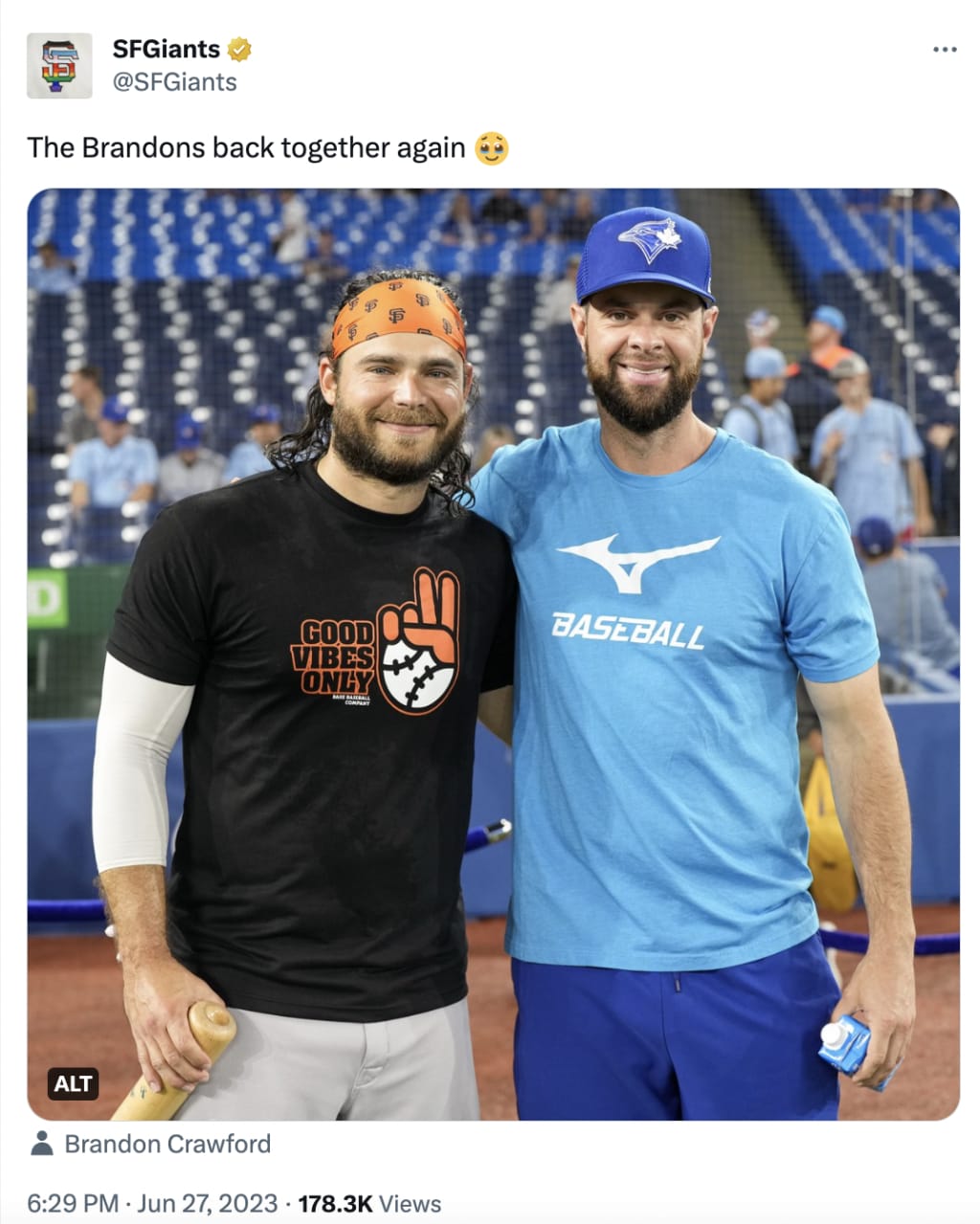Open the @SFGiants handle link
This screenshot has width=980, height=1224.
(174, 82)
